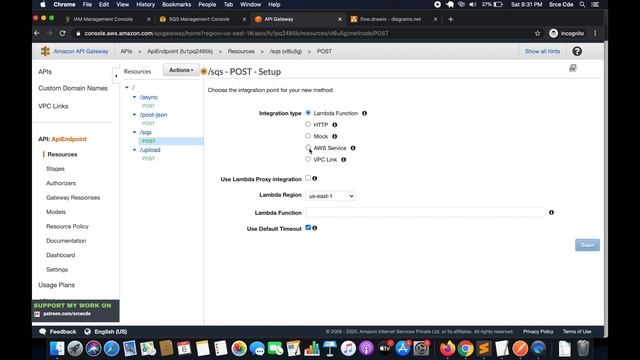The image size is (640, 360).
Task: Collapse the left navigation panel arrow
Action: click(x=116, y=76)
